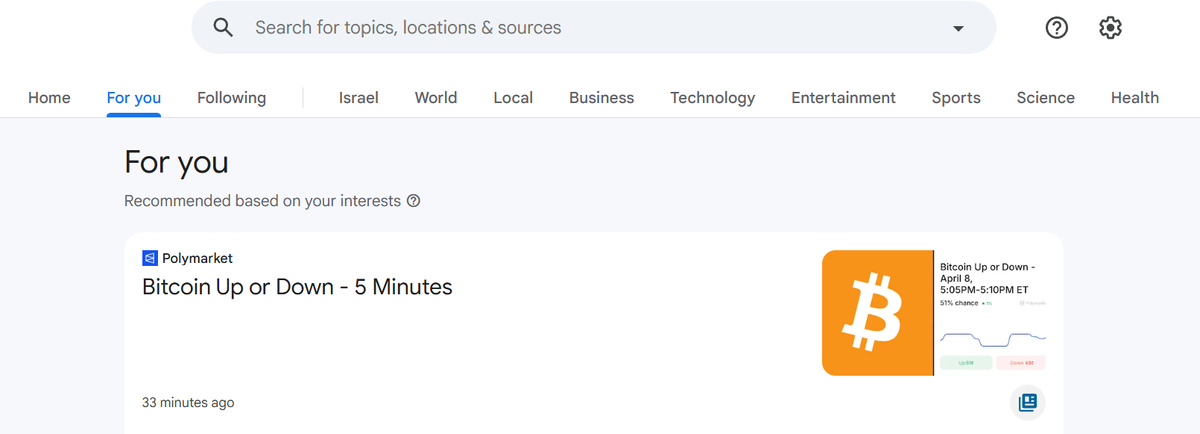The width and height of the screenshot is (1200, 434).
Task: Go to the World tab
Action: [436, 98]
